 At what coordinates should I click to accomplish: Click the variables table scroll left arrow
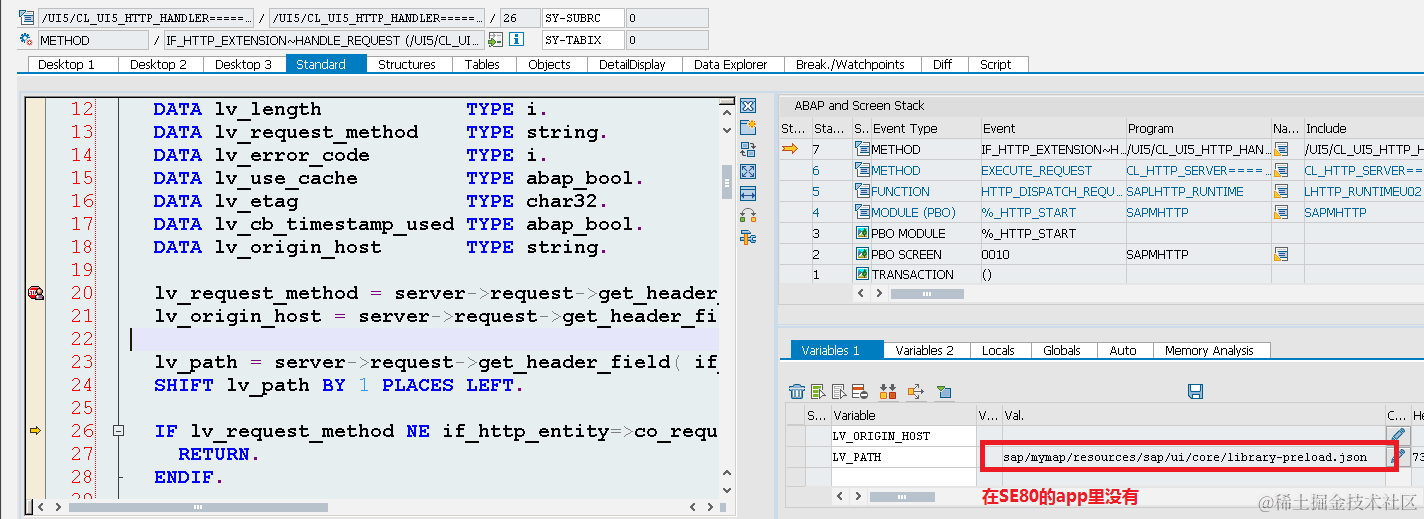[x=840, y=496]
